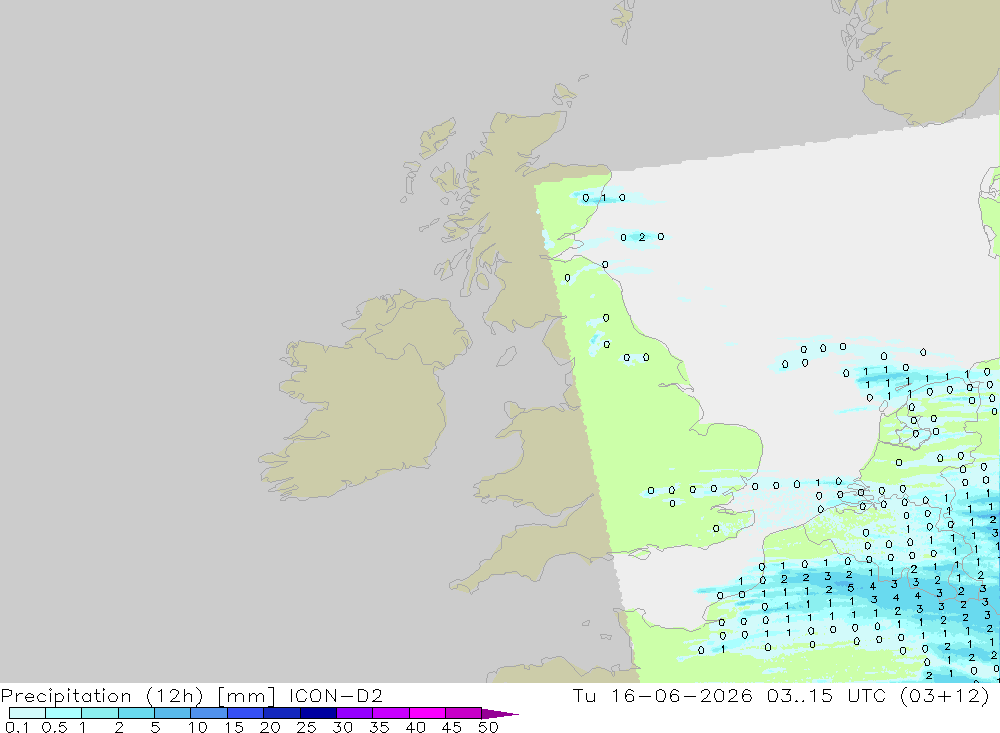Click the 10–15 mm legend swatch

(209, 713)
